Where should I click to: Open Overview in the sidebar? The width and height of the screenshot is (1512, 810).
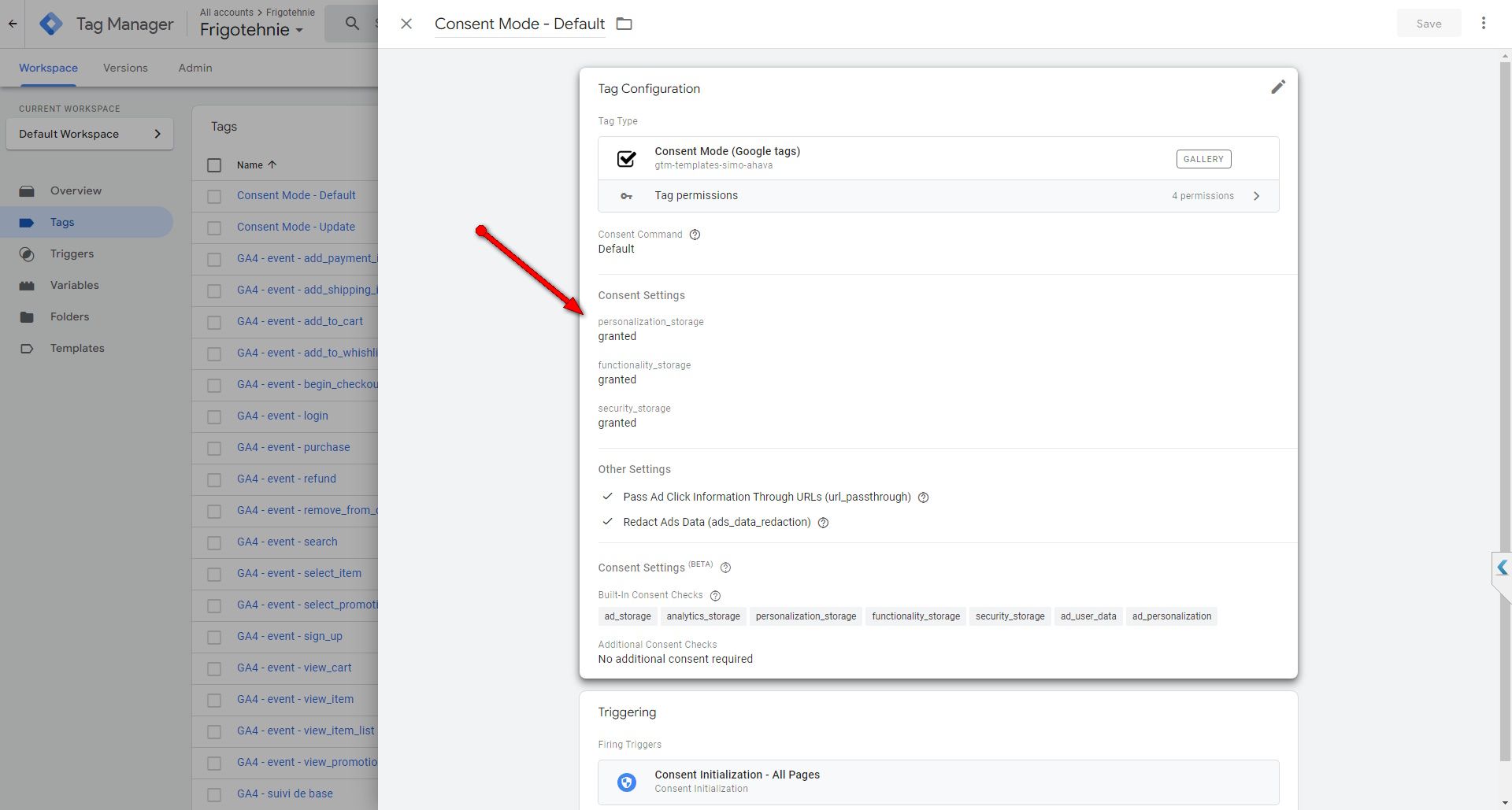click(x=76, y=190)
